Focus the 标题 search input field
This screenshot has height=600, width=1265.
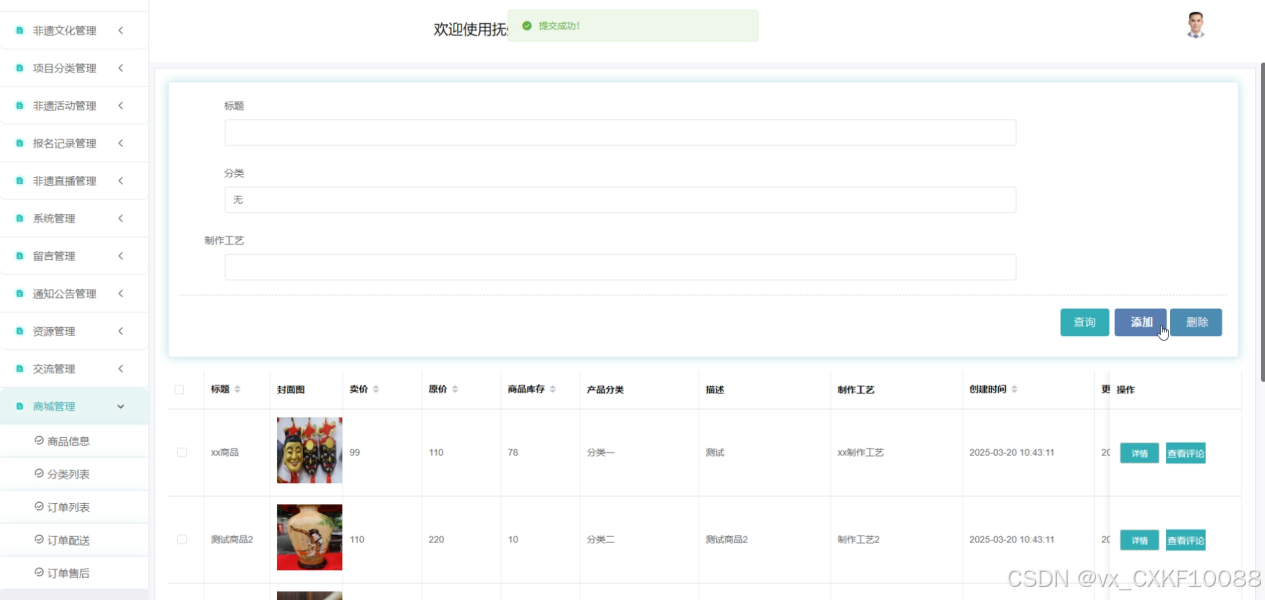620,133
